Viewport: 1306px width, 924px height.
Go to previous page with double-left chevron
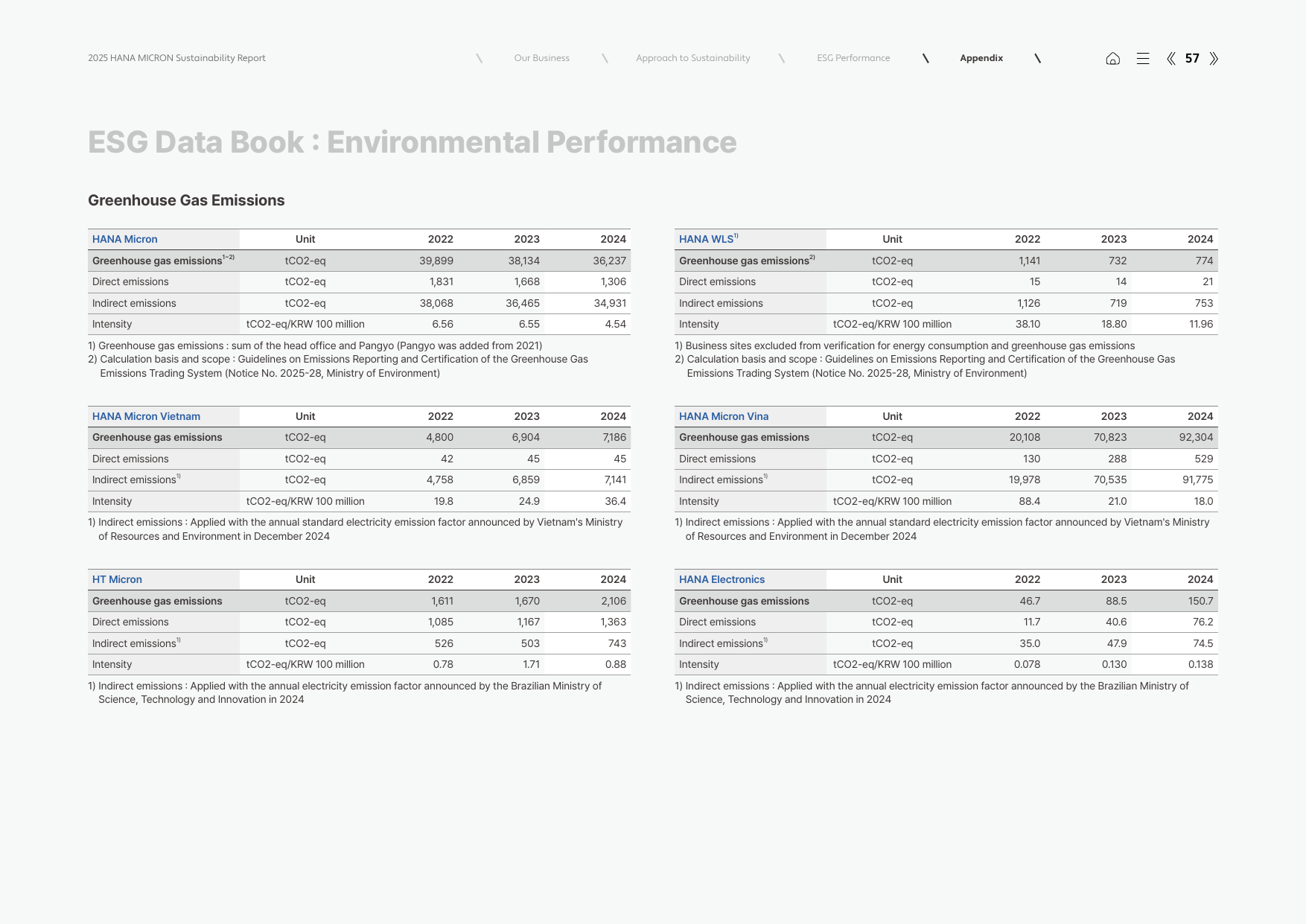(1171, 58)
